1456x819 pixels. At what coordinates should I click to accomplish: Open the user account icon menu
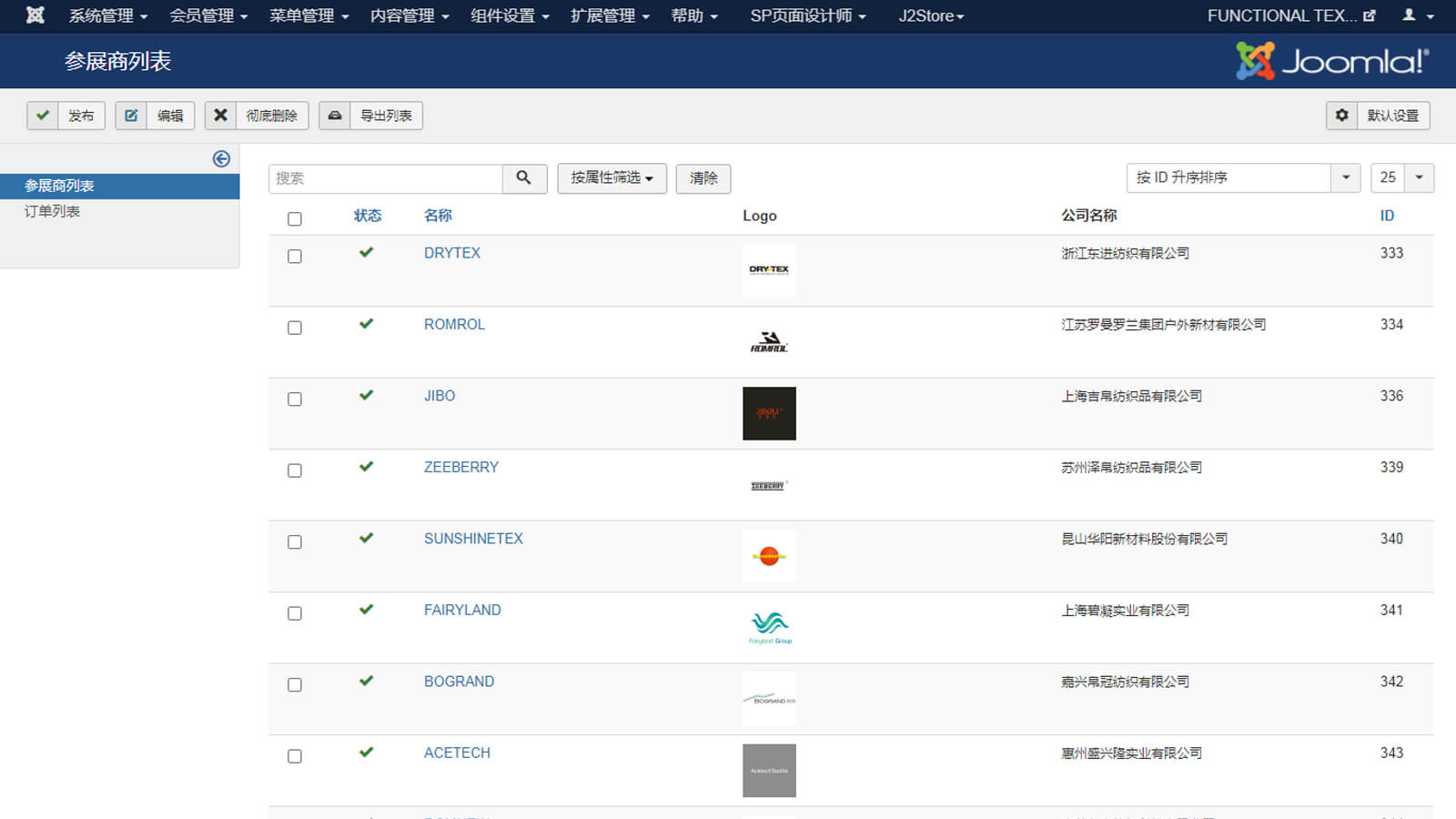pyautogui.click(x=1418, y=15)
